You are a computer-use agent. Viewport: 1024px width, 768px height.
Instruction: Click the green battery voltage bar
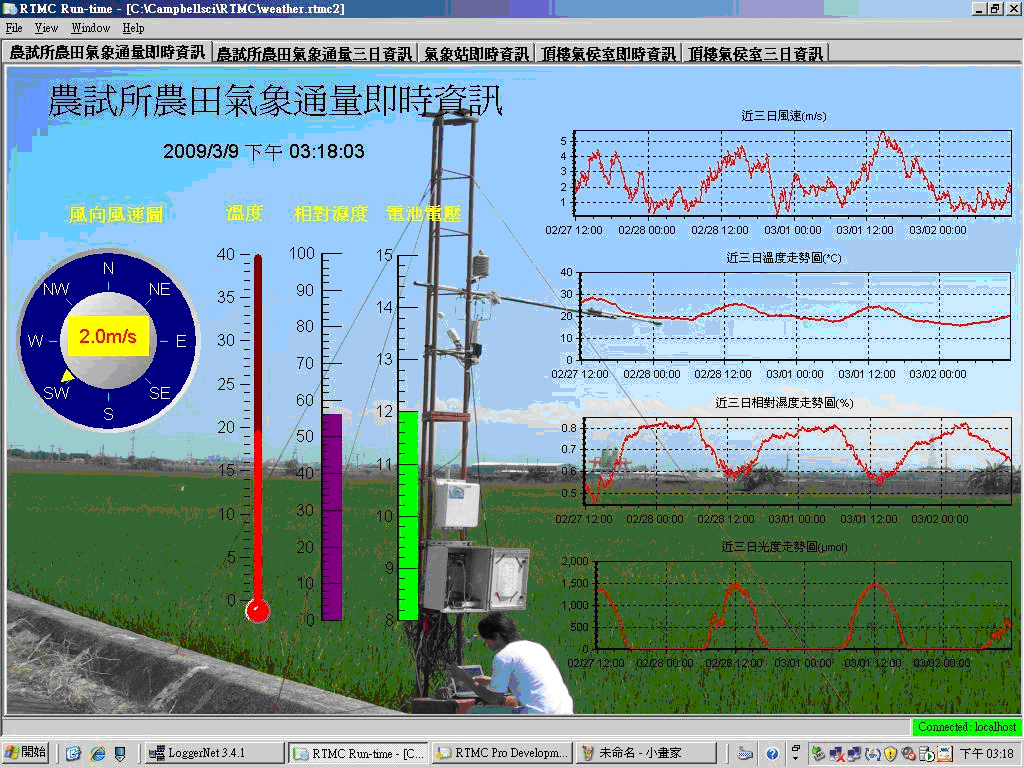[x=408, y=515]
